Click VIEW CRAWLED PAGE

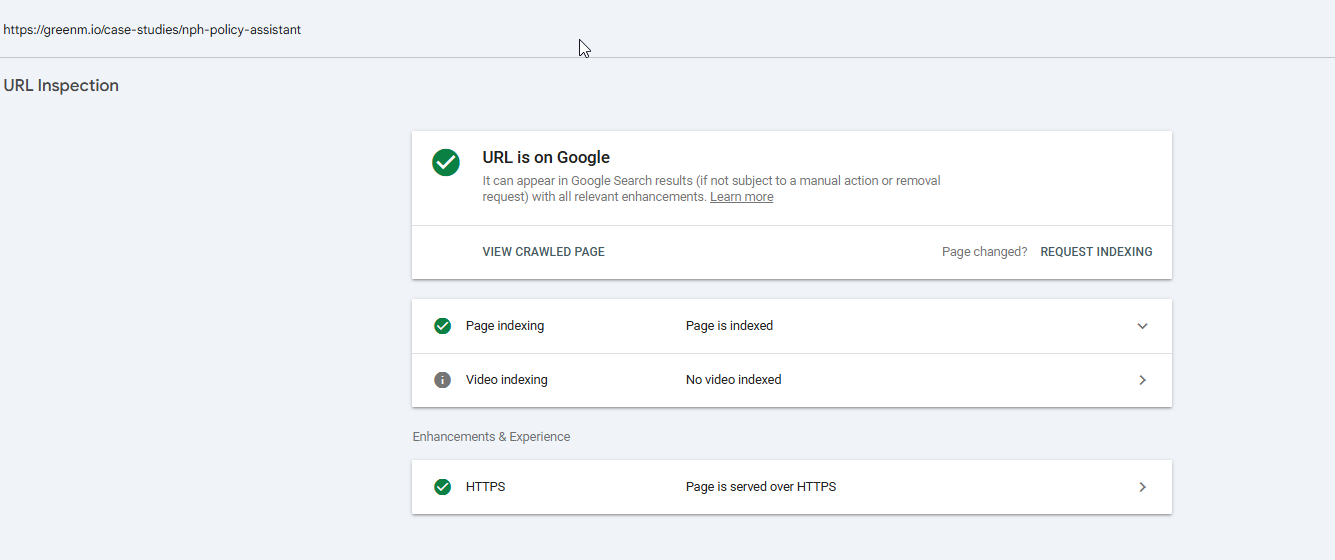coord(543,252)
